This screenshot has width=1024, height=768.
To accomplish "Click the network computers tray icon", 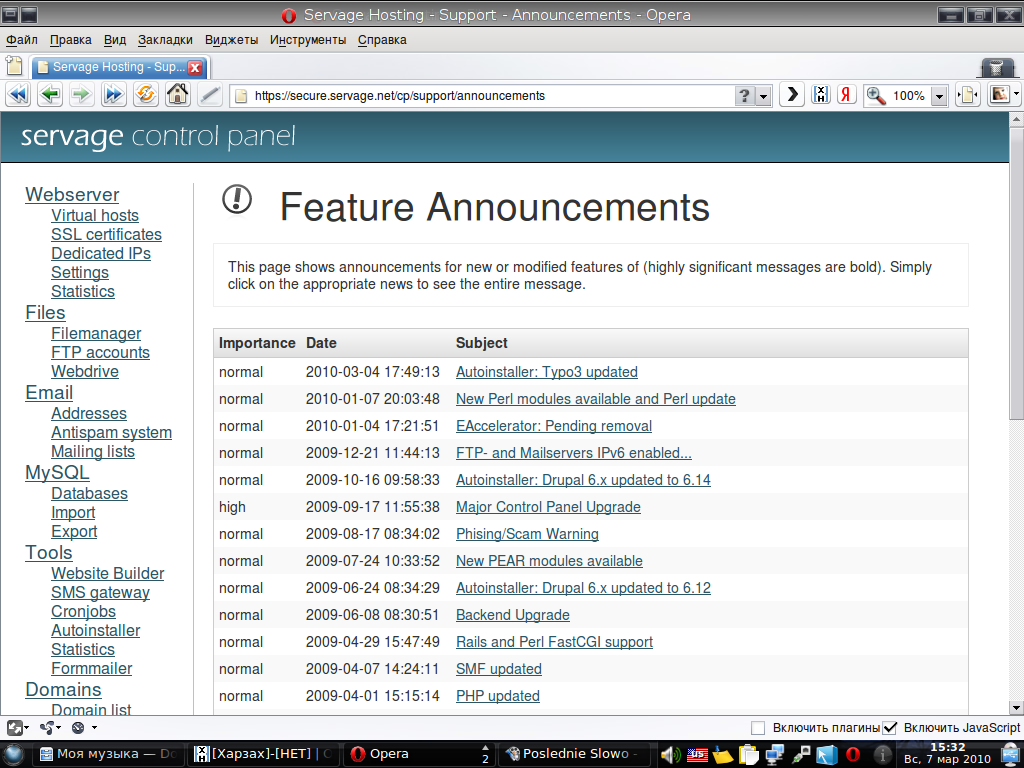I will pos(775,755).
